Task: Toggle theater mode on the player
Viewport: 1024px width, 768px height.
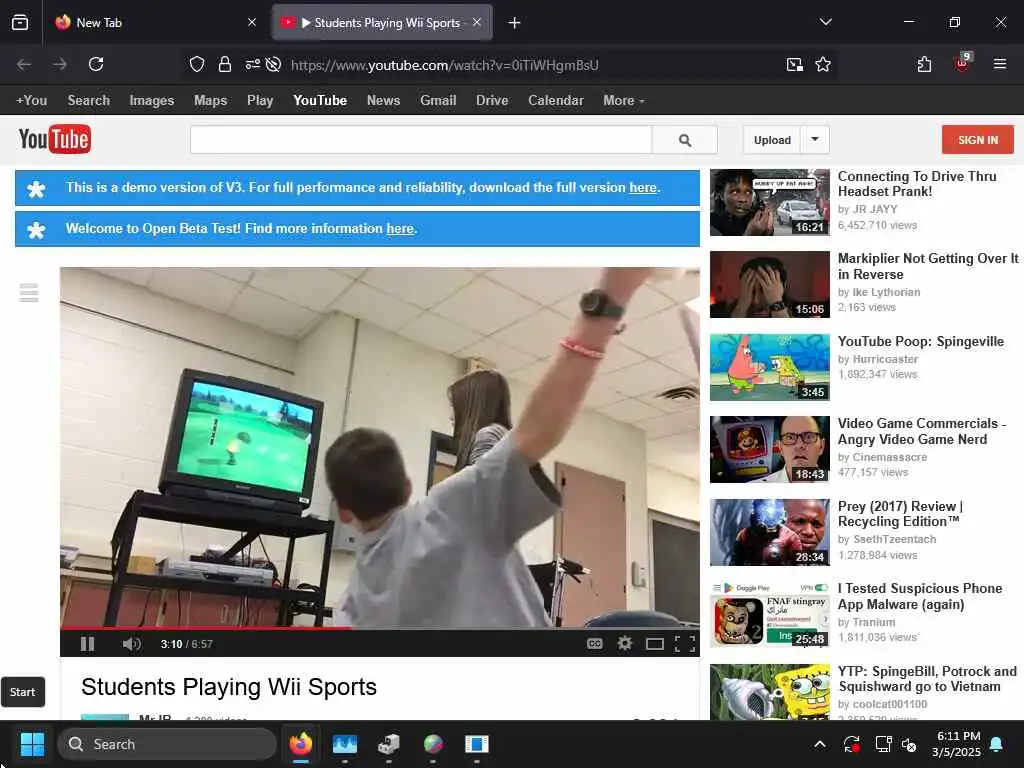Action: pyautogui.click(x=654, y=645)
